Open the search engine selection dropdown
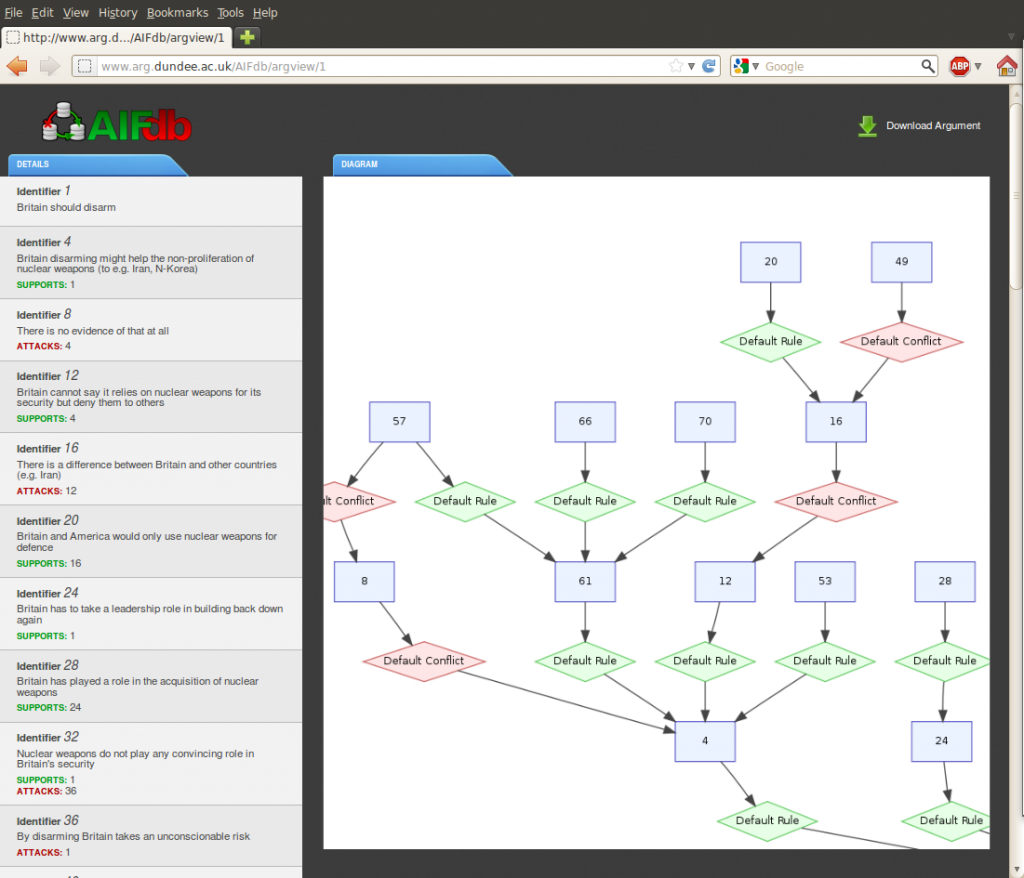Image resolution: width=1024 pixels, height=878 pixels. pyautogui.click(x=757, y=65)
